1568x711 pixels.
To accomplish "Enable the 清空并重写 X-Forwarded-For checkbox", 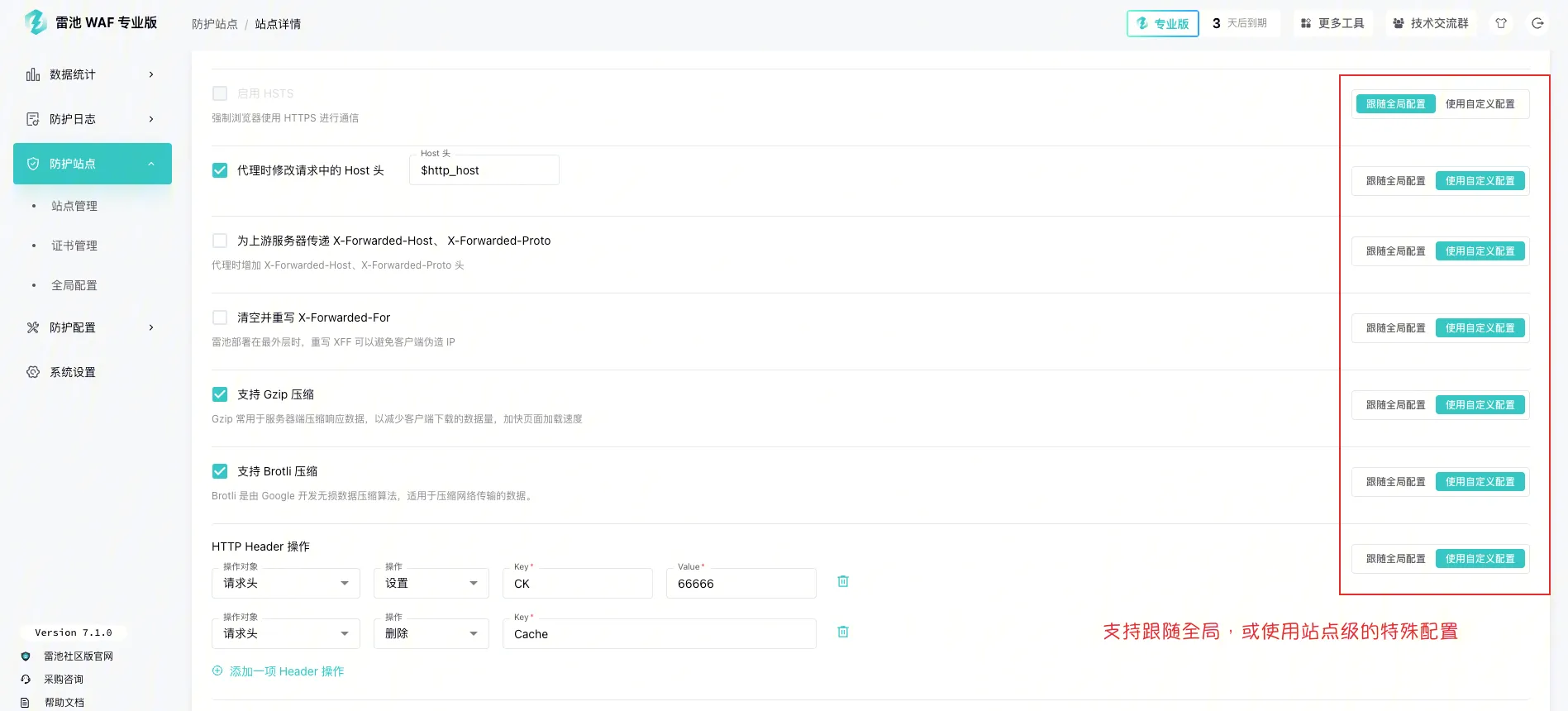I will 220,317.
